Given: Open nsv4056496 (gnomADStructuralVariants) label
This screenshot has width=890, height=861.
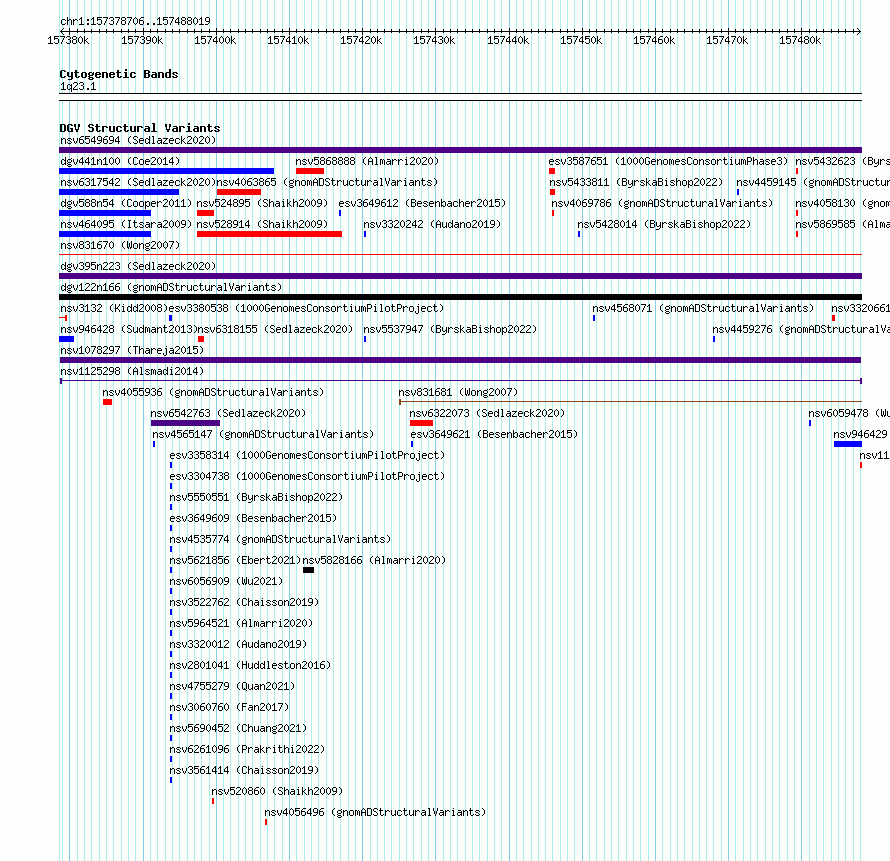Looking at the screenshot, I should (375, 812).
